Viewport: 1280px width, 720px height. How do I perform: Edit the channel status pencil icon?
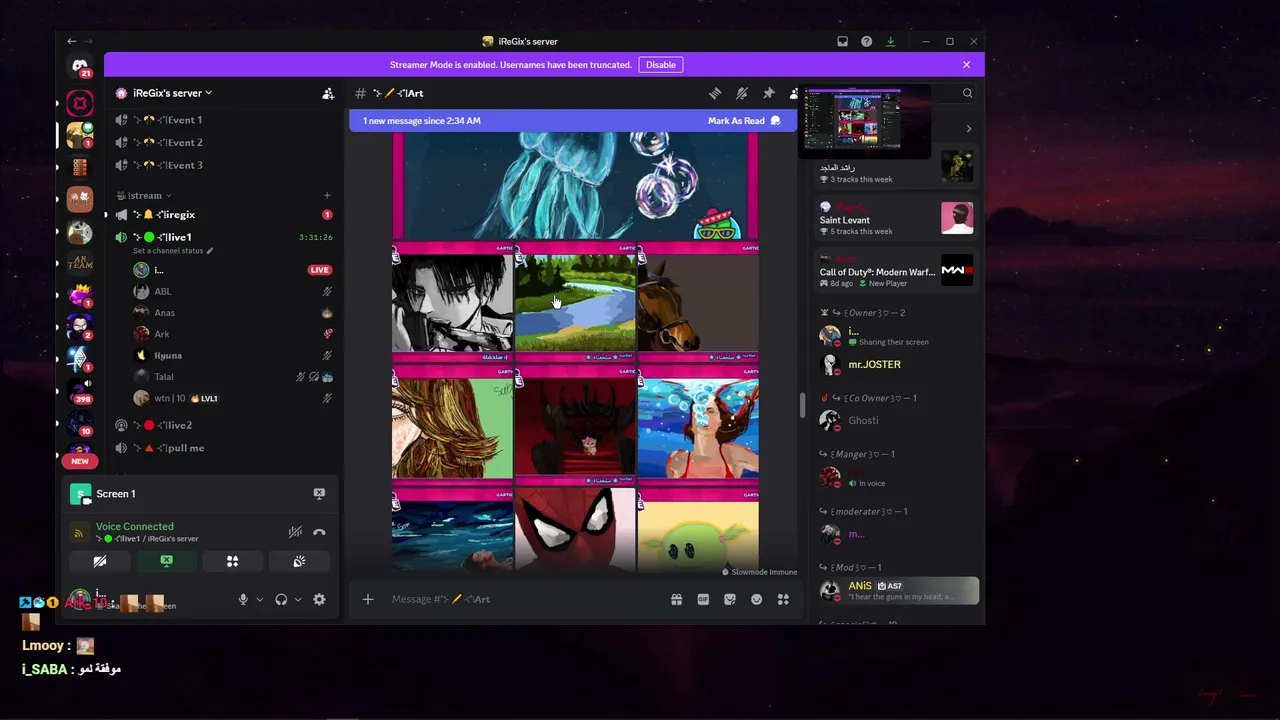[210, 251]
